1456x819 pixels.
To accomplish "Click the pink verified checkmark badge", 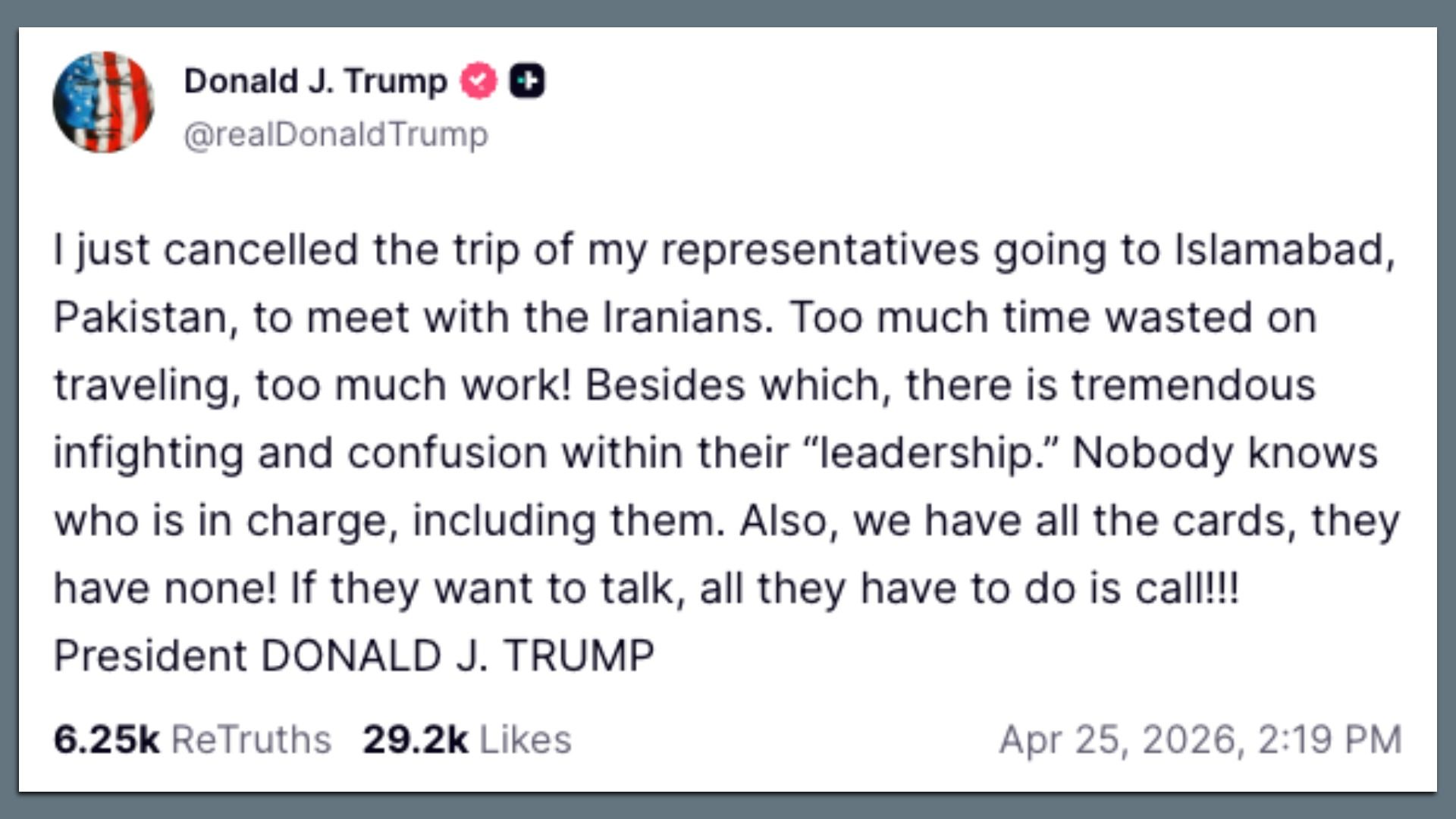I will [x=477, y=79].
